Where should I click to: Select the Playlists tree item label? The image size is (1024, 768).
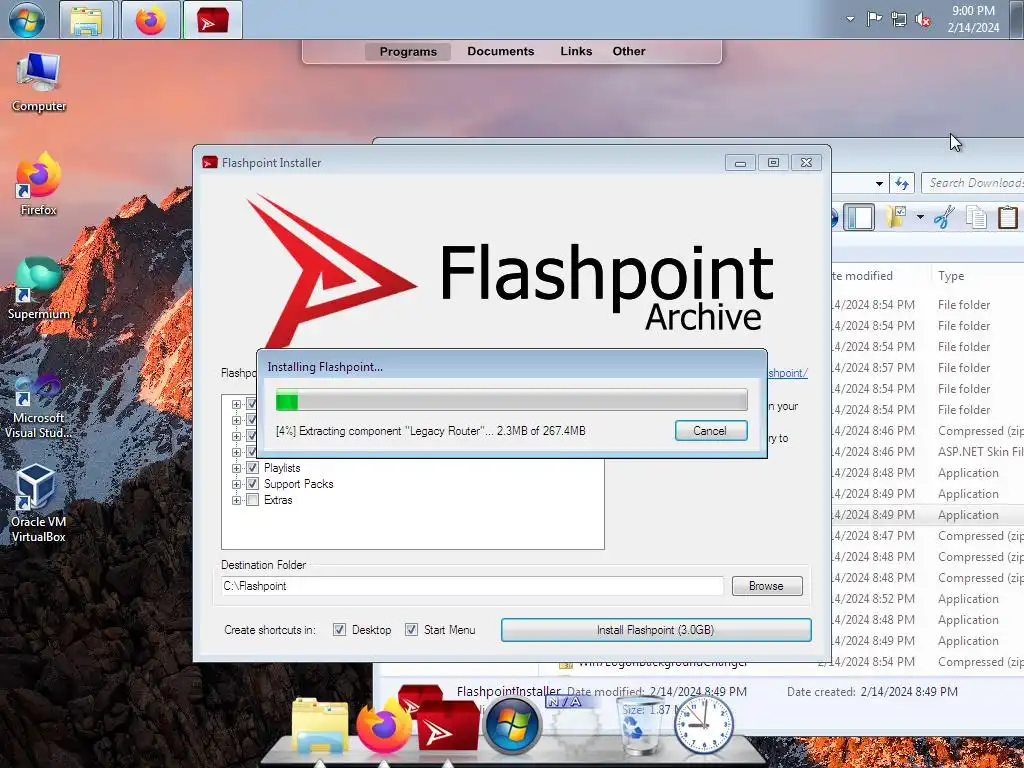(x=282, y=468)
